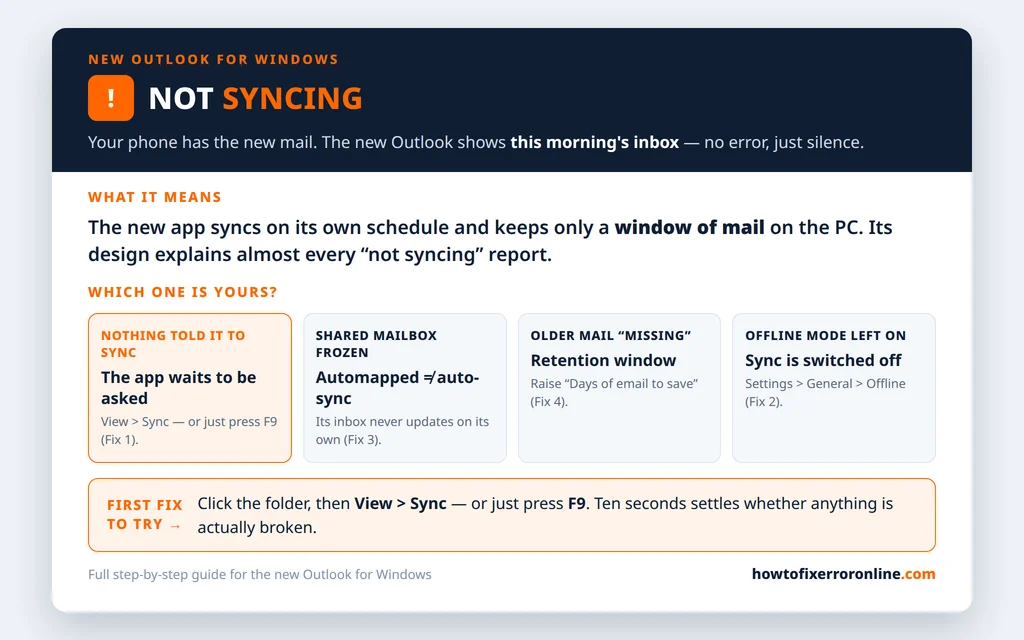Click the 'WHAT IT MEANS' heading

155,197
